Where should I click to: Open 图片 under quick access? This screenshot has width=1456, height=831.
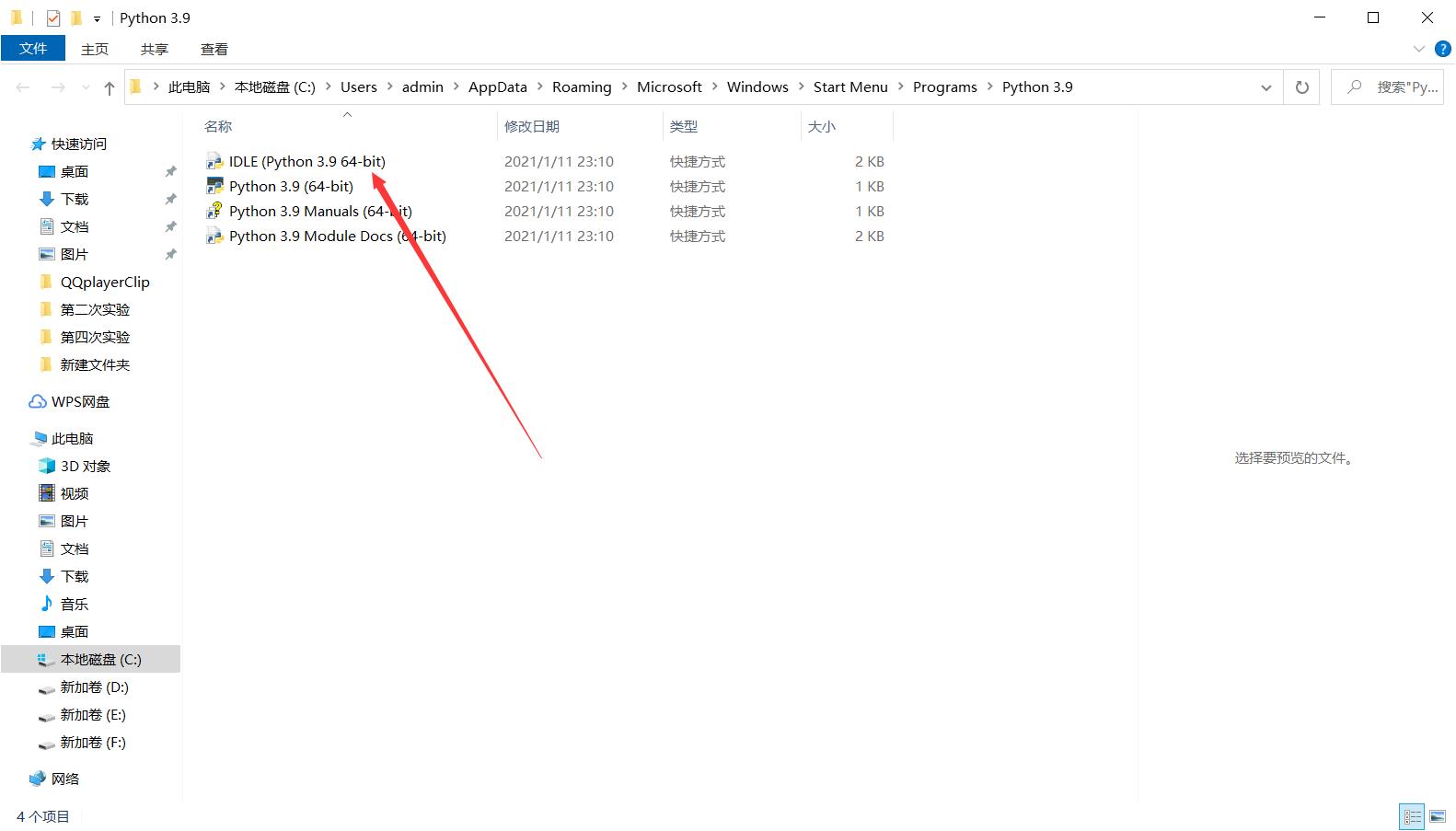(74, 255)
